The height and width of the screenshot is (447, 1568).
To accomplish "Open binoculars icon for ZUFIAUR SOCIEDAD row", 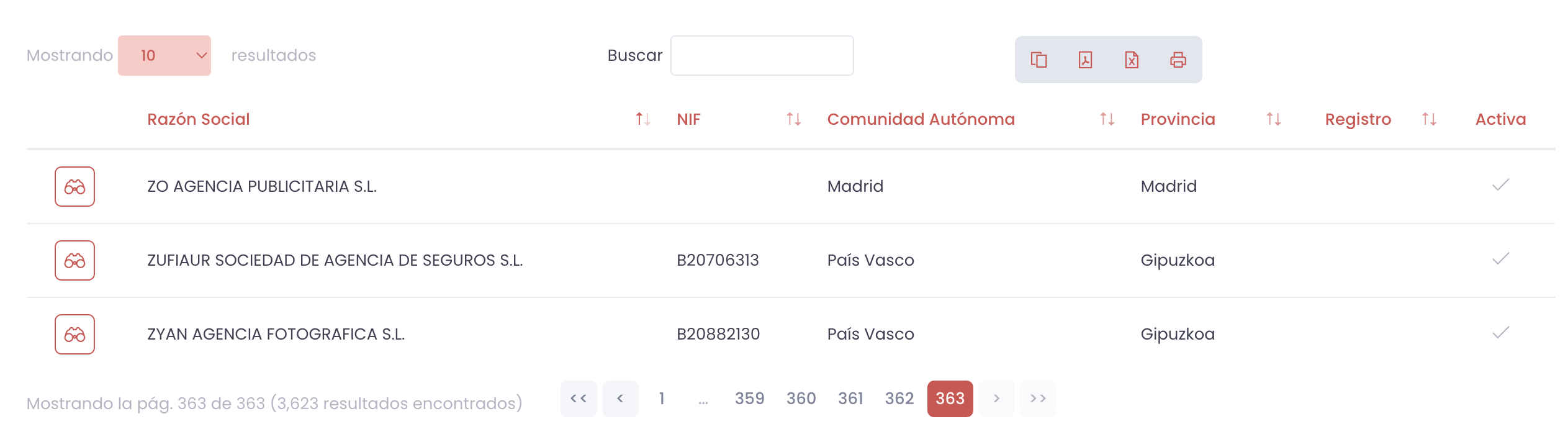I will pos(74,260).
